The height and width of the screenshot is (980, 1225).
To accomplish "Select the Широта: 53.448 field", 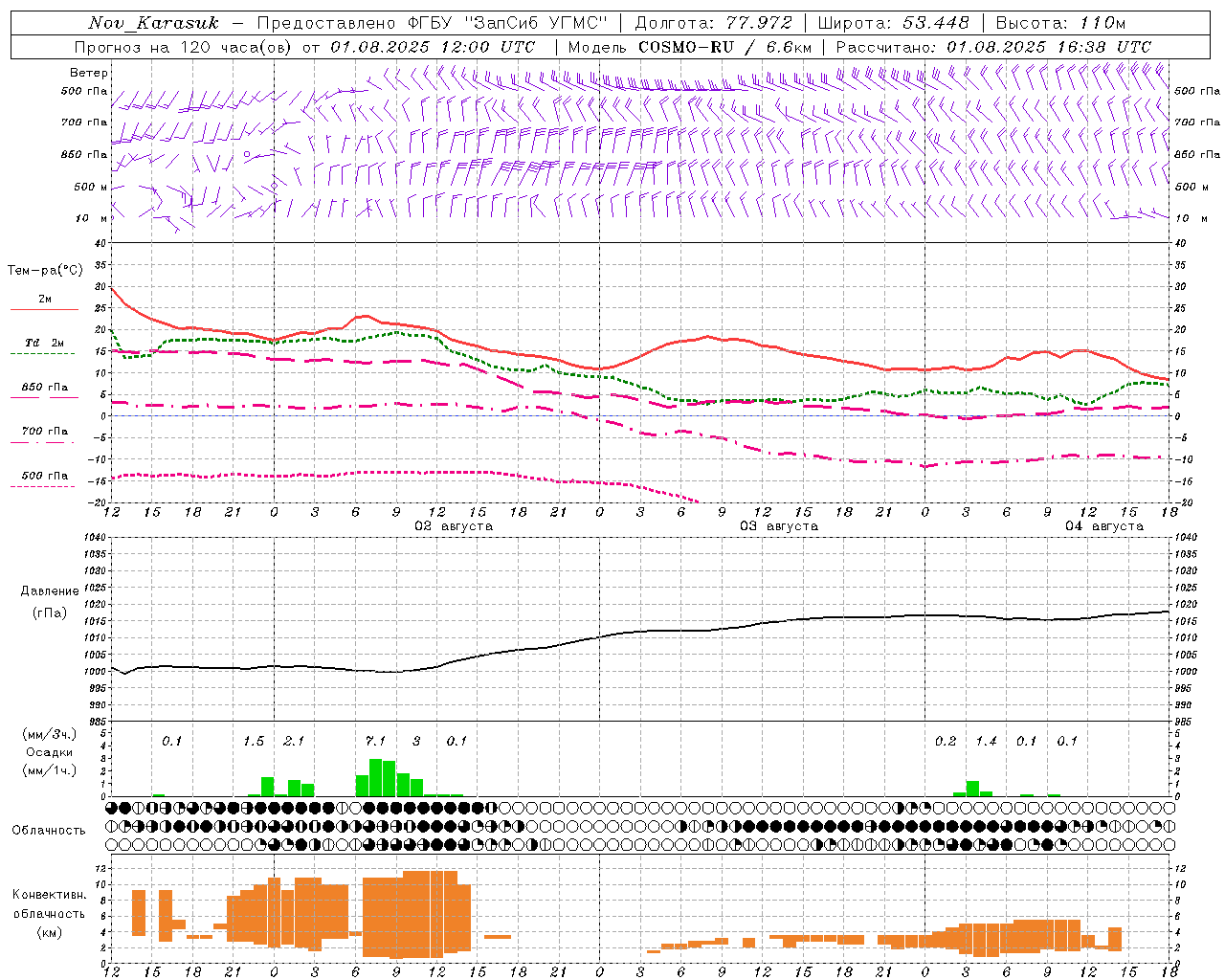I will tap(894, 23).
